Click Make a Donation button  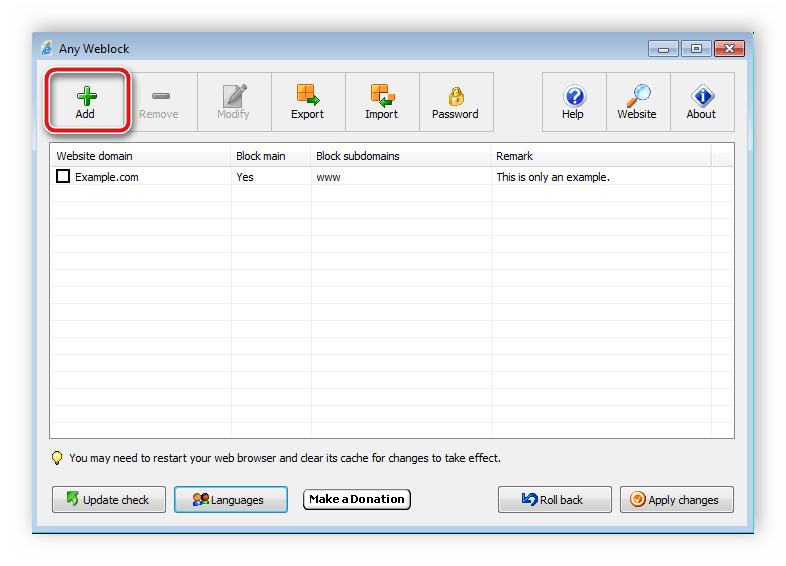click(357, 499)
